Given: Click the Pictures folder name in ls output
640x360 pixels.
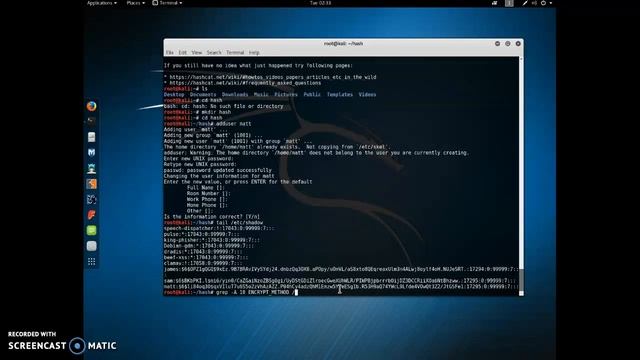Looking at the screenshot, I should [286, 95].
